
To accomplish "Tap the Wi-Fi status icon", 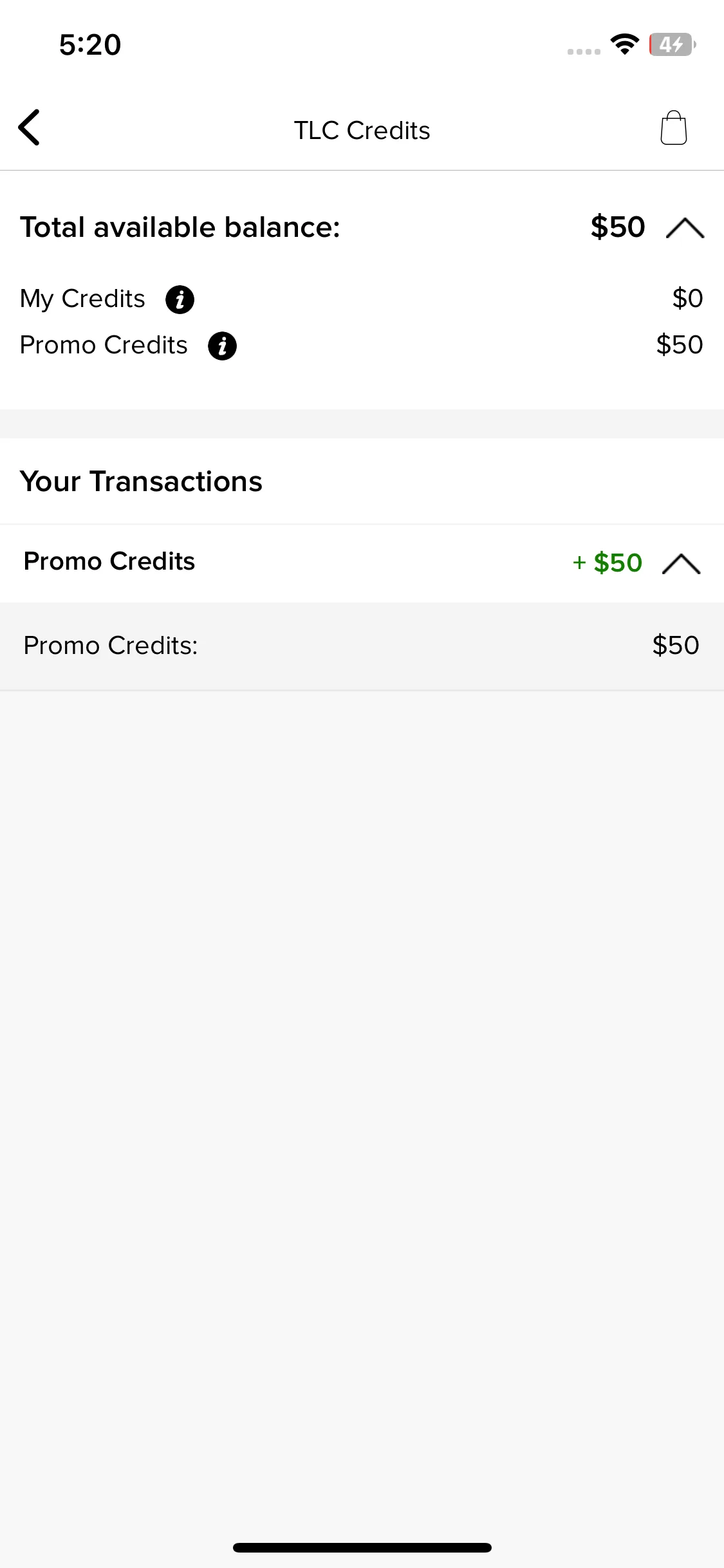I will click(624, 44).
